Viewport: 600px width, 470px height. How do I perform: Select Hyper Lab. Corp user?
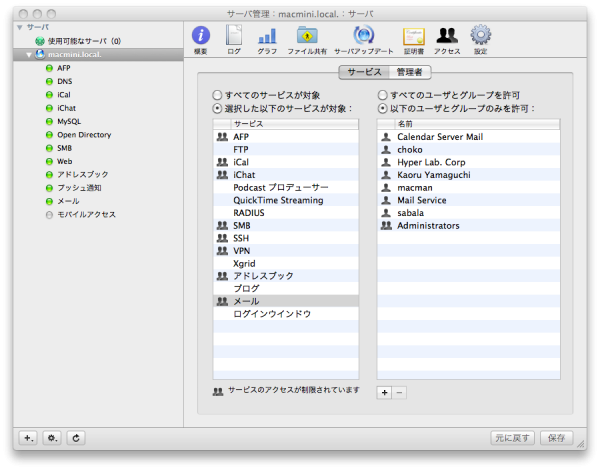tap(468, 162)
